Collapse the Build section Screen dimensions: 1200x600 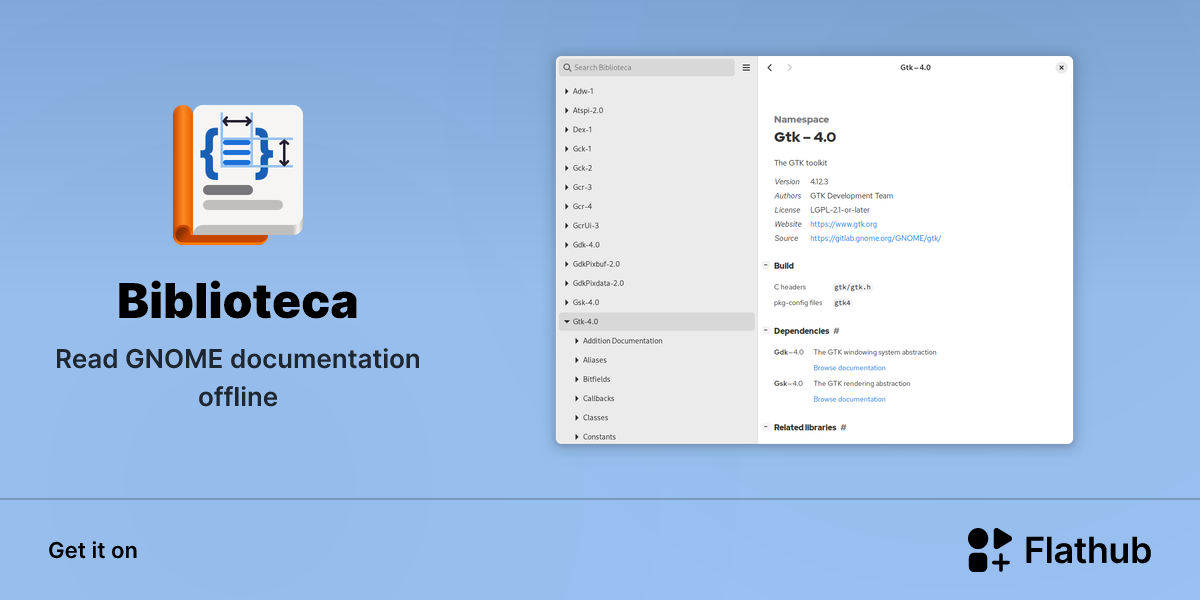pos(766,266)
